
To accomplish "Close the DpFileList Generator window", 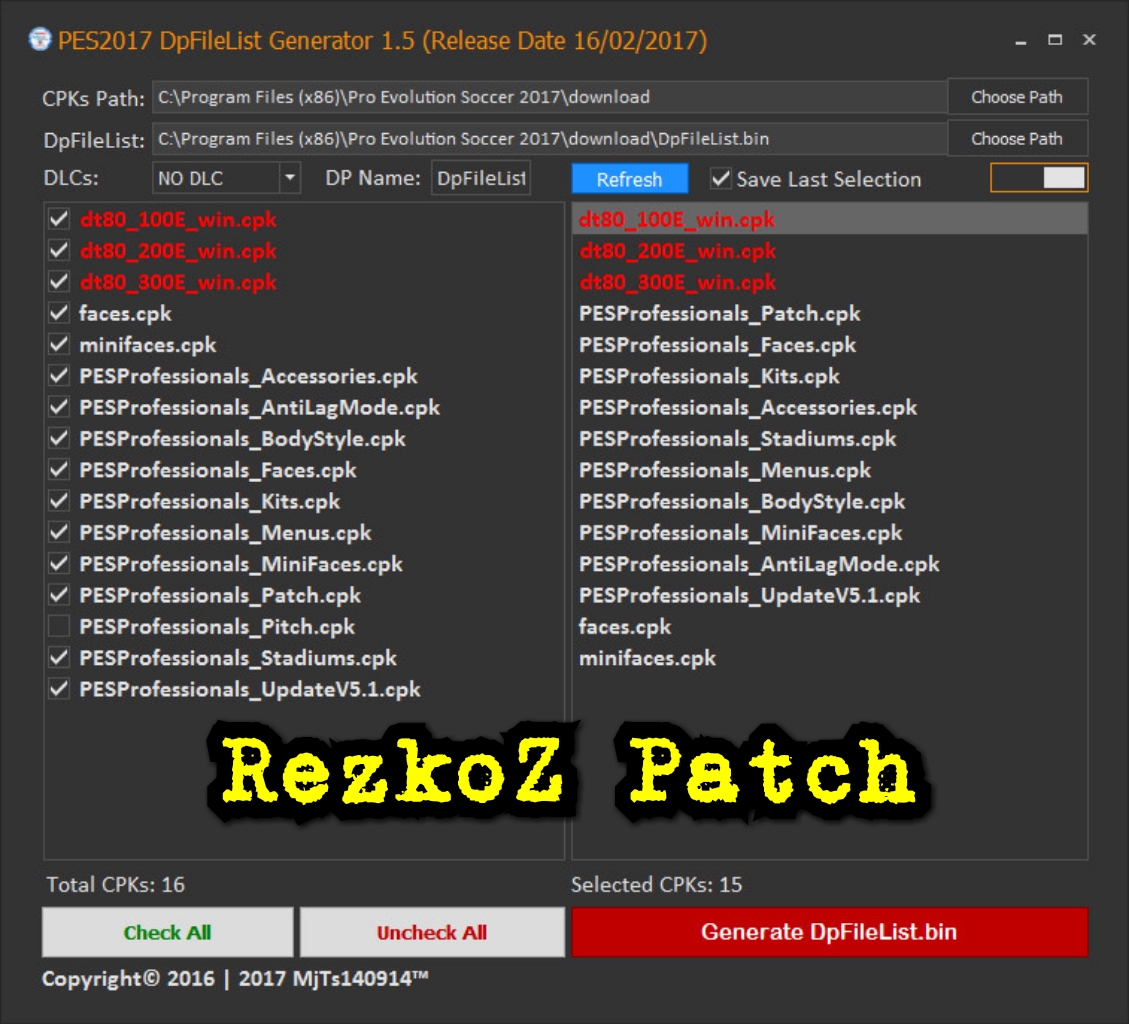I will click(1089, 40).
